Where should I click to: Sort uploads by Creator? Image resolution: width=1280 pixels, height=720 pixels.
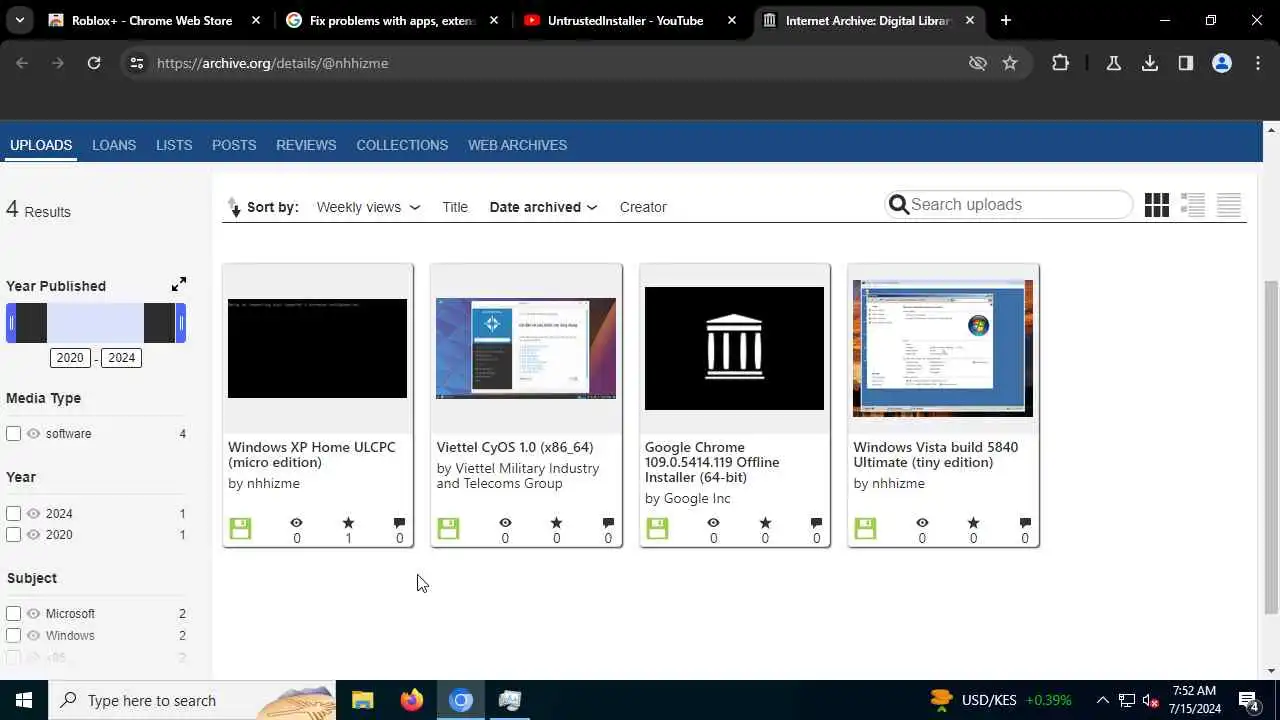643,207
